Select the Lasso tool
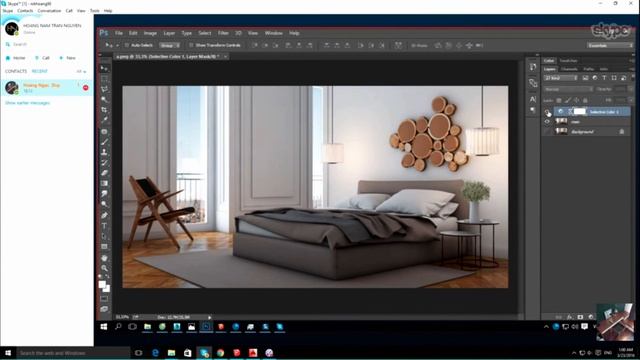Viewport: 640px width, 360px height. pos(104,89)
